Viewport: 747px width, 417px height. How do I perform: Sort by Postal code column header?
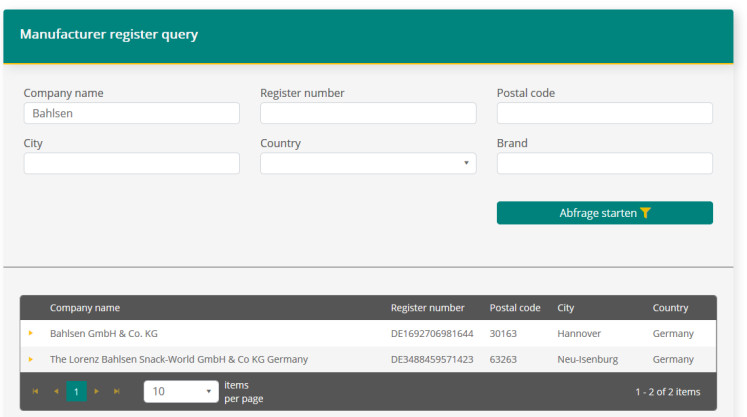pyautogui.click(x=515, y=308)
